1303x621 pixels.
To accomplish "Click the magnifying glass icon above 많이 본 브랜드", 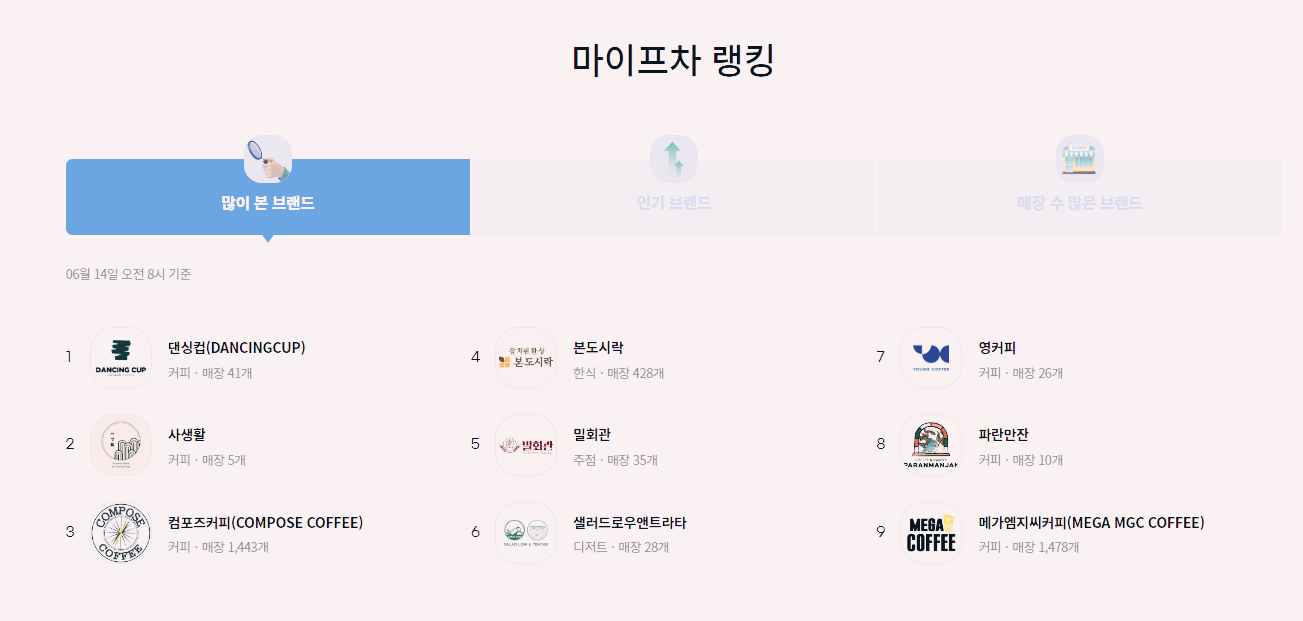I will click(x=267, y=157).
